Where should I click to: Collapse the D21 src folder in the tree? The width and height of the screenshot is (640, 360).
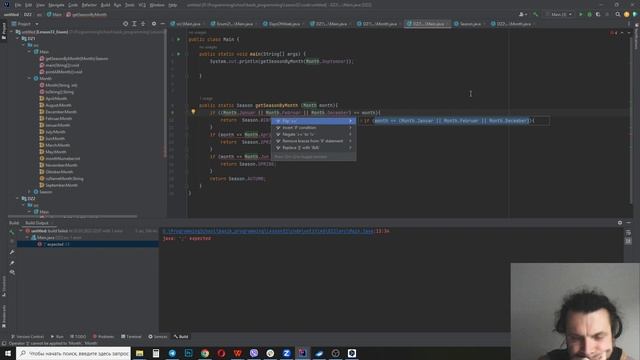(24, 45)
